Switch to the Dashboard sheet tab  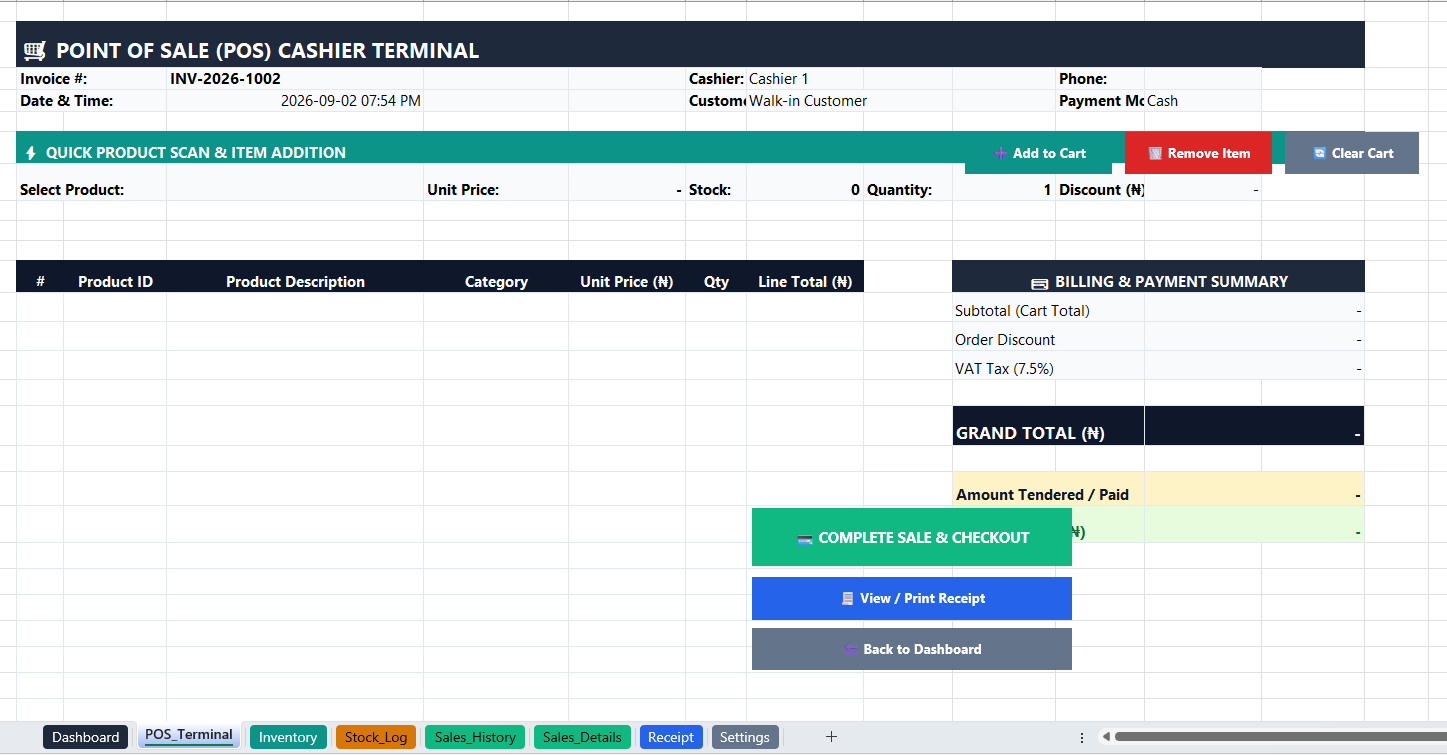[x=86, y=737]
